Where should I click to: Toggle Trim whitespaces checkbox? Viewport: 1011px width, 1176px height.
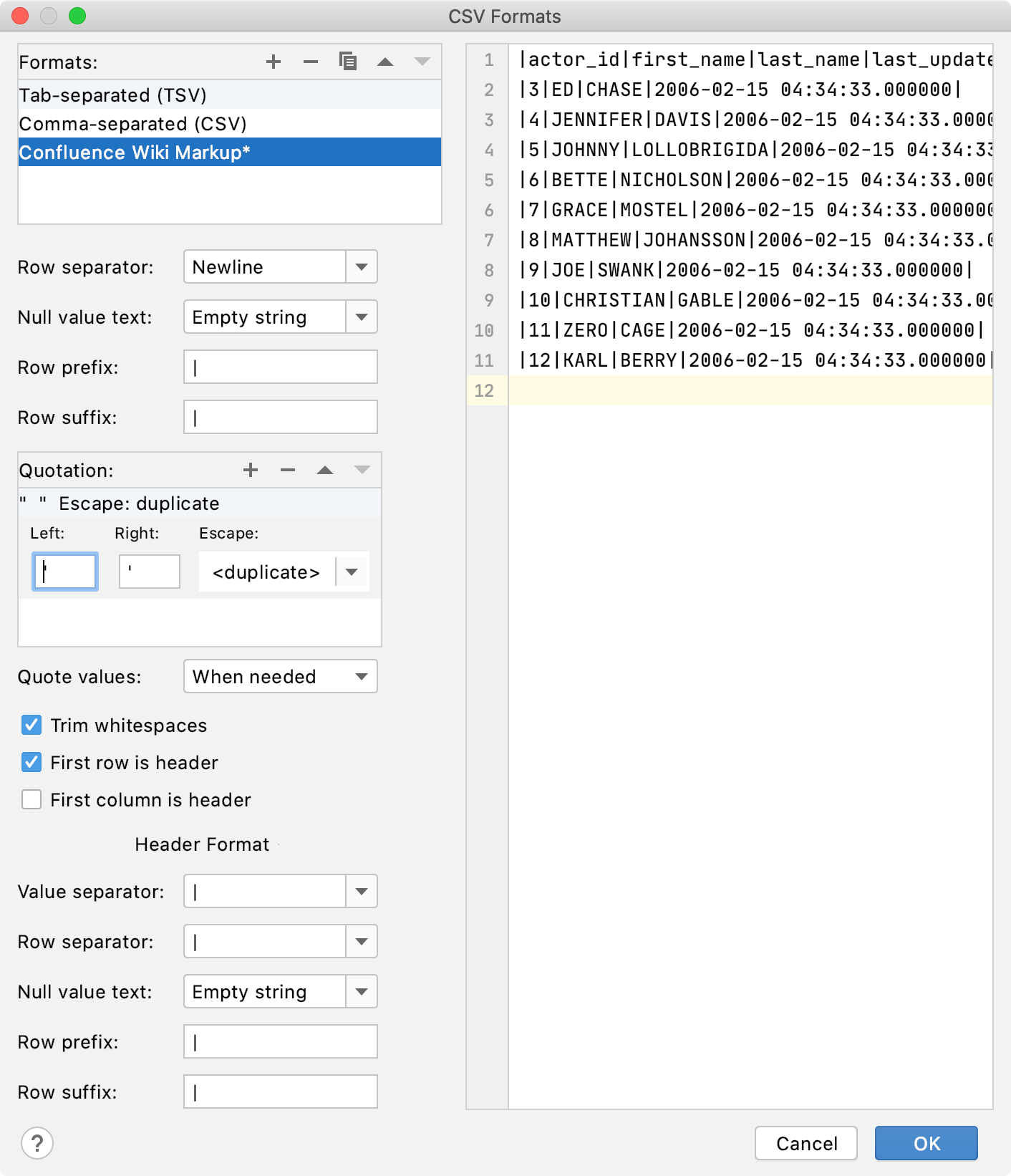32,725
